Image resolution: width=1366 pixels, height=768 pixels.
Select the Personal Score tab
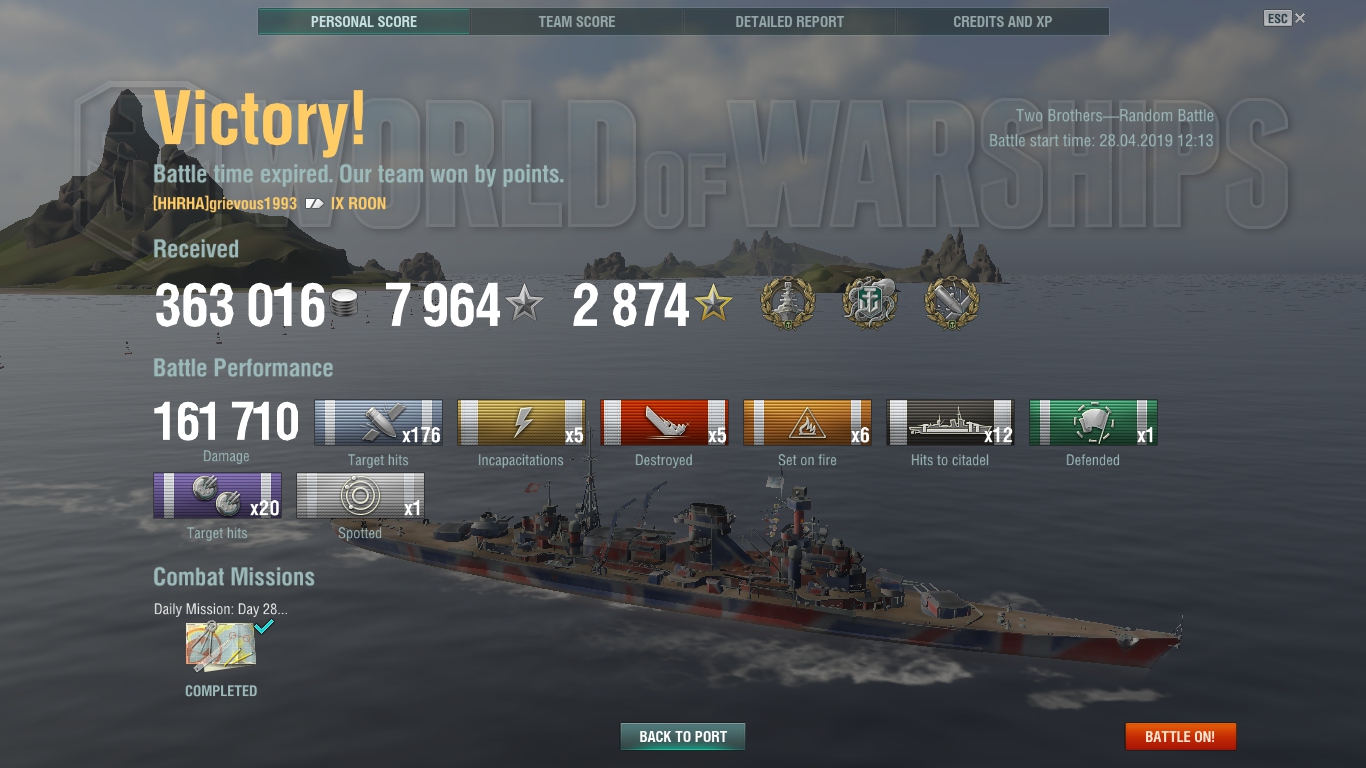pos(364,21)
